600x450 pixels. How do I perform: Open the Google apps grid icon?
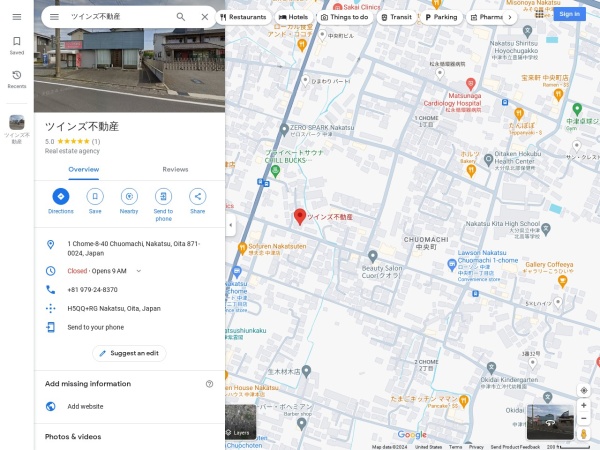pyautogui.click(x=539, y=15)
